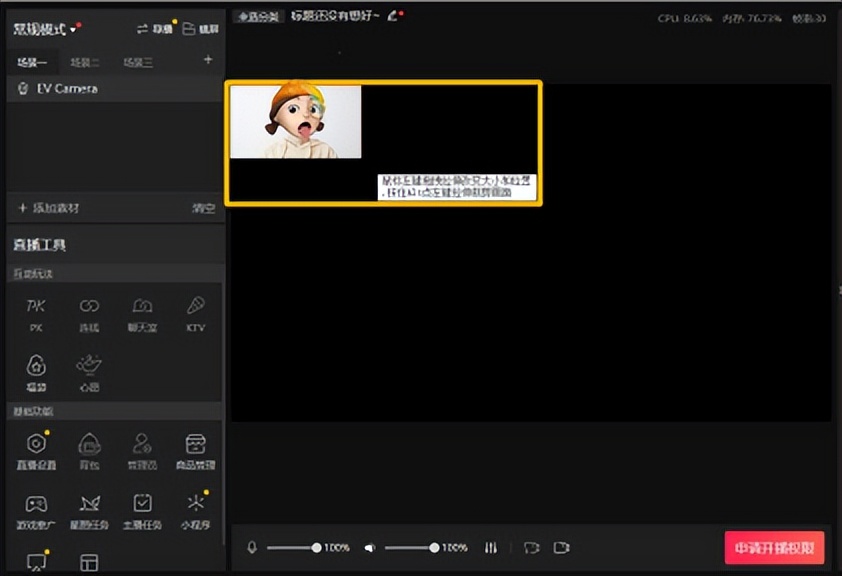
Task: Open the 主播任务 task icon
Action: click(x=143, y=508)
